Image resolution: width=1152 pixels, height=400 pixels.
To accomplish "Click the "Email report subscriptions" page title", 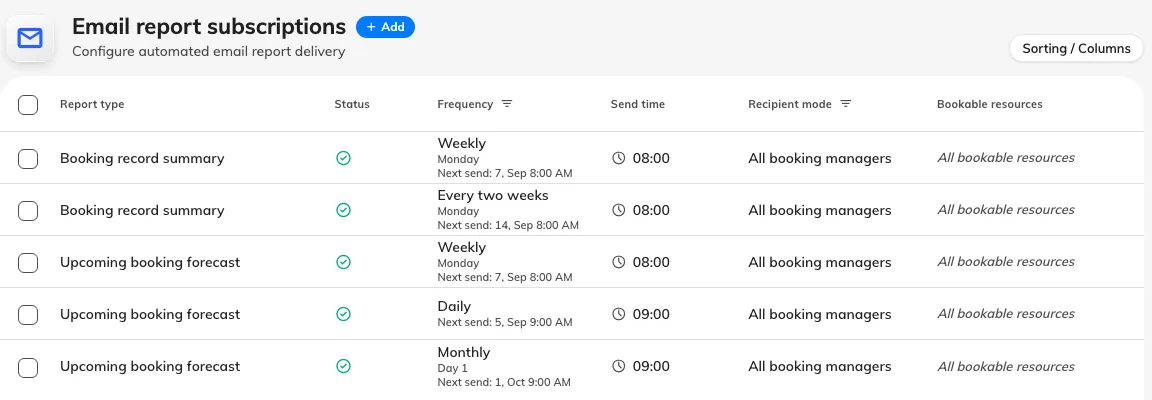I will [x=209, y=26].
